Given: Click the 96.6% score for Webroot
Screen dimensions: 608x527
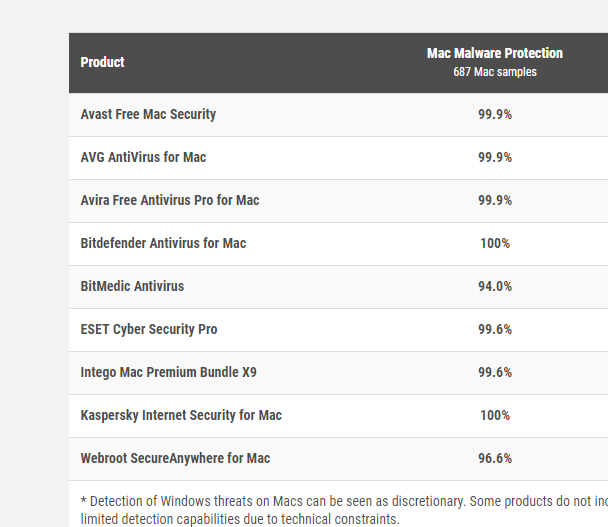Looking at the screenshot, I should 495,458.
